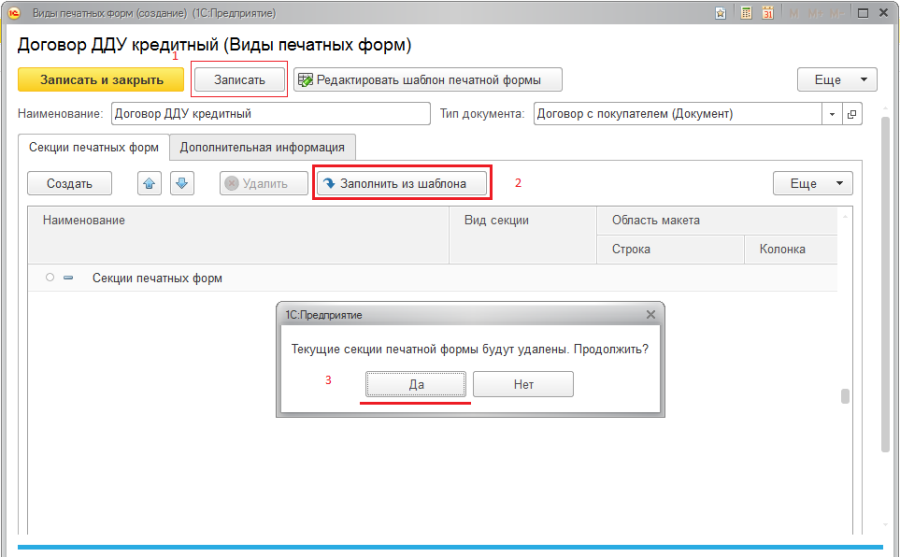Close the 1С:Предприятие confirmation dialog
900x557 pixels.
pyautogui.click(x=650, y=314)
